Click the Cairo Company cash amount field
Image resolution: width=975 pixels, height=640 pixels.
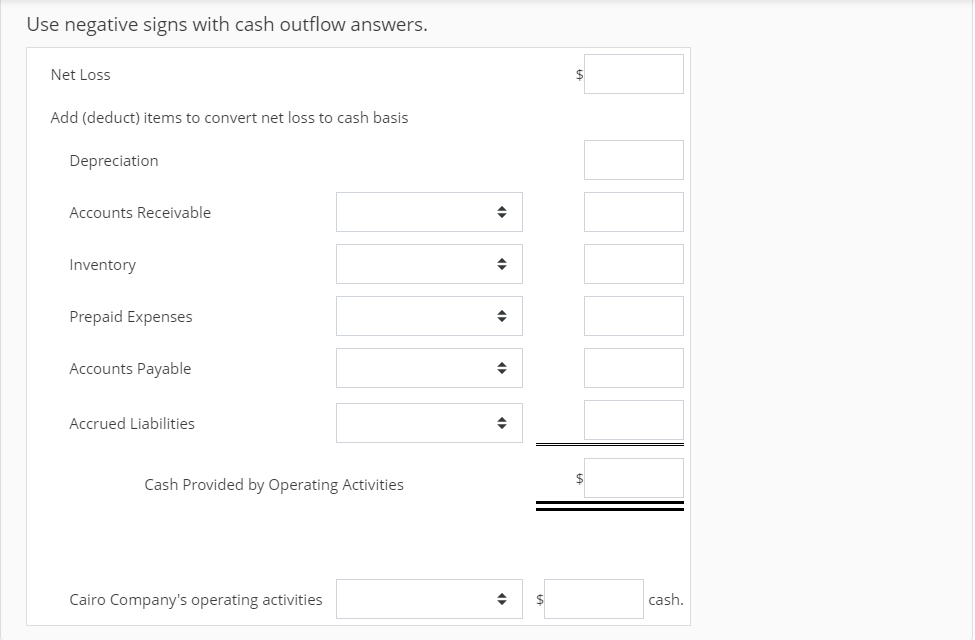pos(594,599)
